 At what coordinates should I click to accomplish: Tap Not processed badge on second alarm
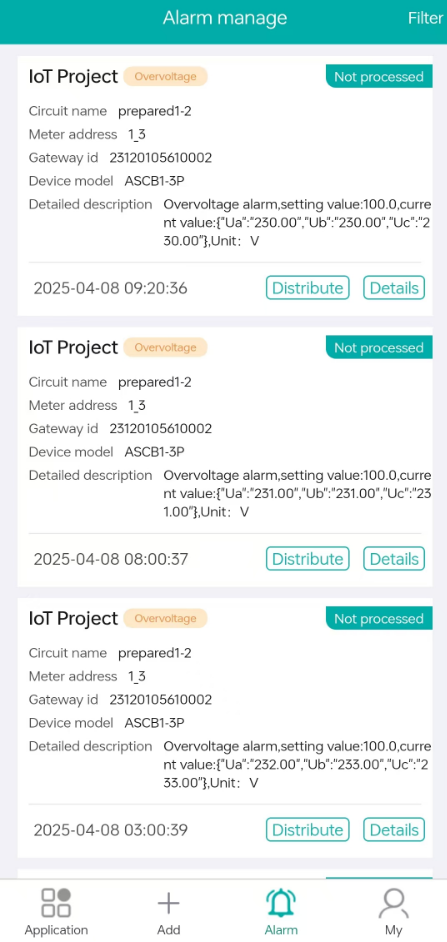pyautogui.click(x=379, y=348)
